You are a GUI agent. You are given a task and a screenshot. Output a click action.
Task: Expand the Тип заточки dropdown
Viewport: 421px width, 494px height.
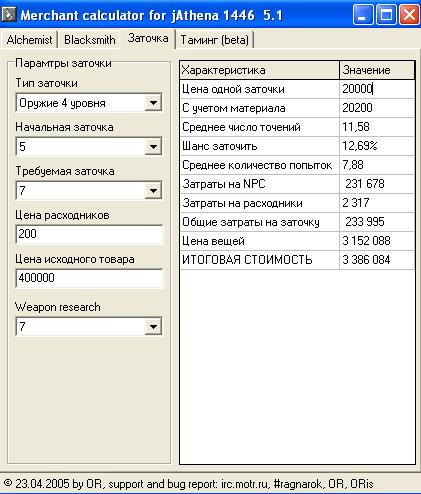[153, 103]
